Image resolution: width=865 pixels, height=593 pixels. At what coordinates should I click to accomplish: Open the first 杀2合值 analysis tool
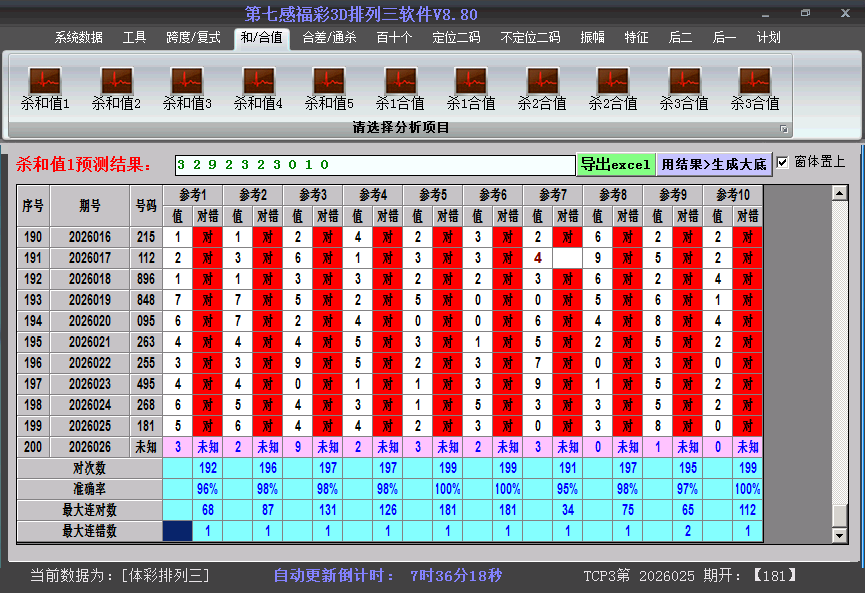click(x=542, y=85)
